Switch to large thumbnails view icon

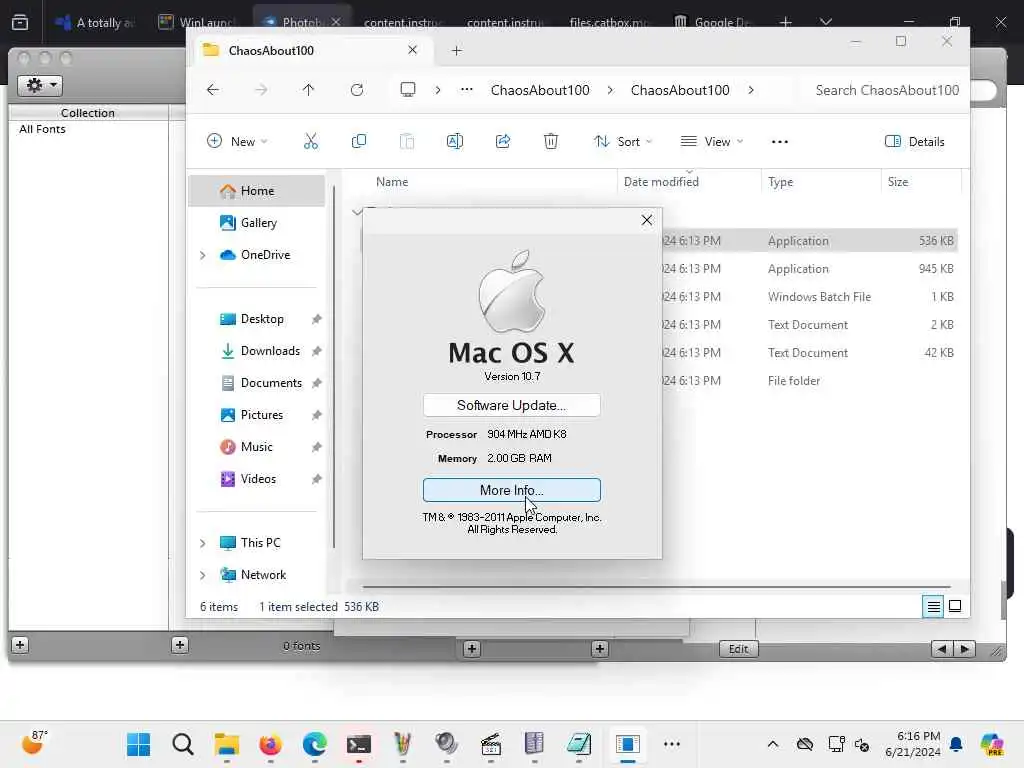(955, 607)
